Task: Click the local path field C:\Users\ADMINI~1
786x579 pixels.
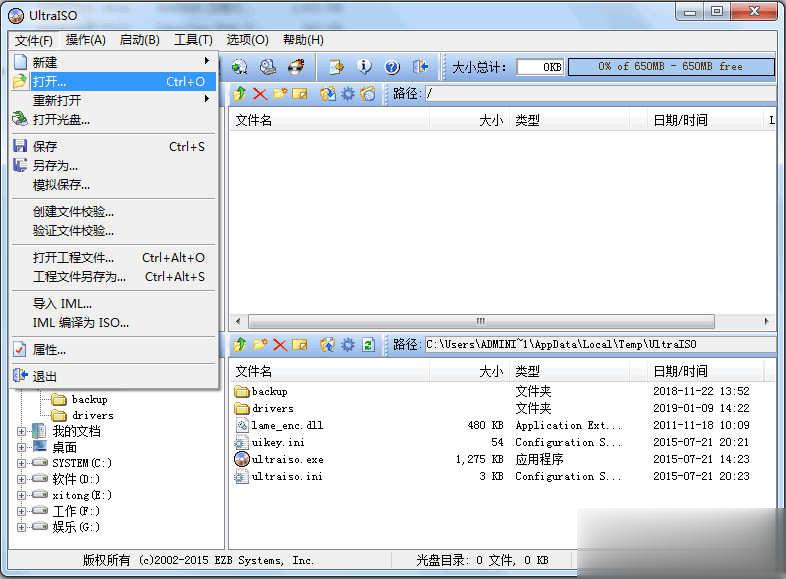Action: [600, 344]
